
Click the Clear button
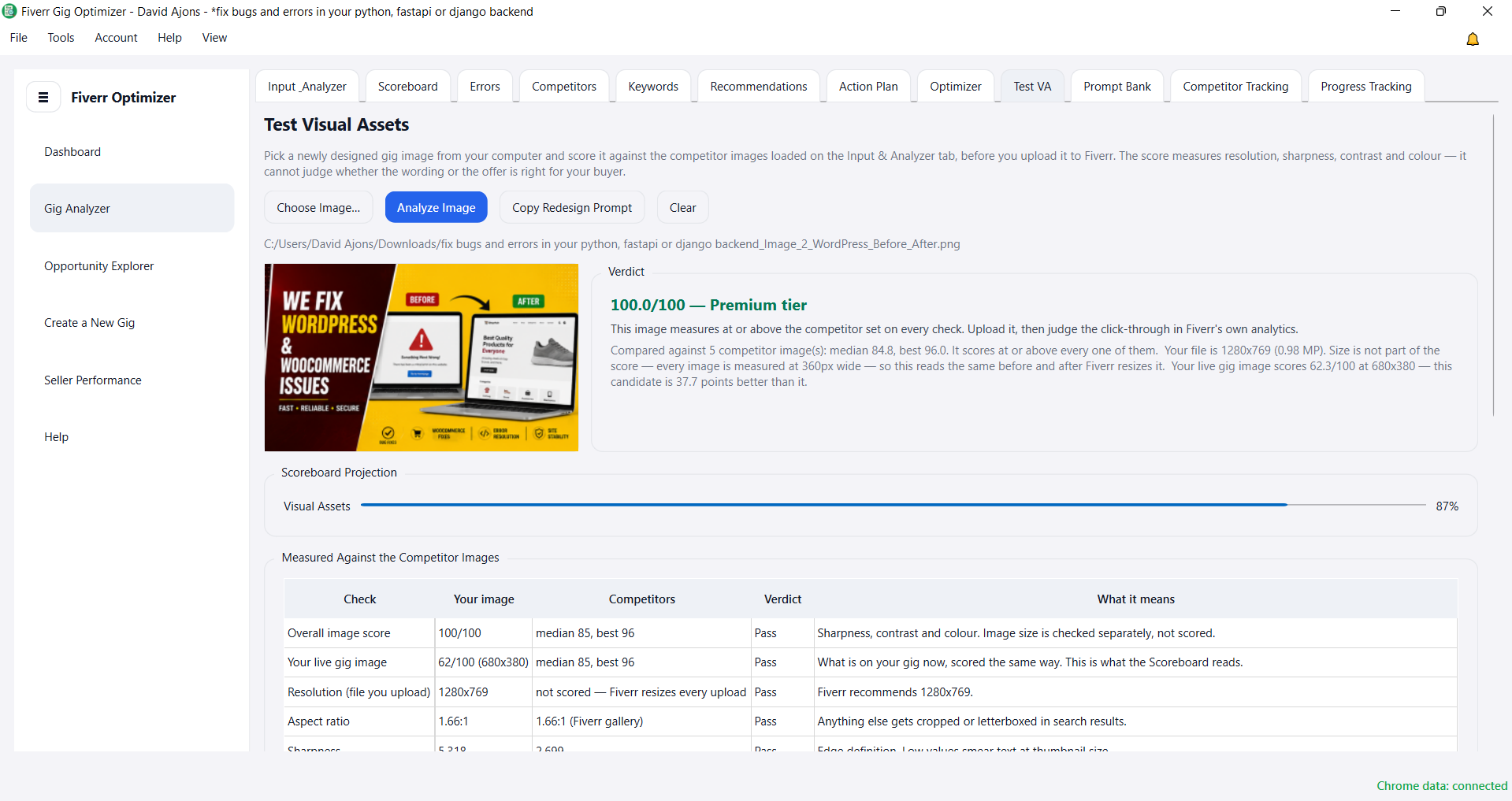pyautogui.click(x=683, y=208)
